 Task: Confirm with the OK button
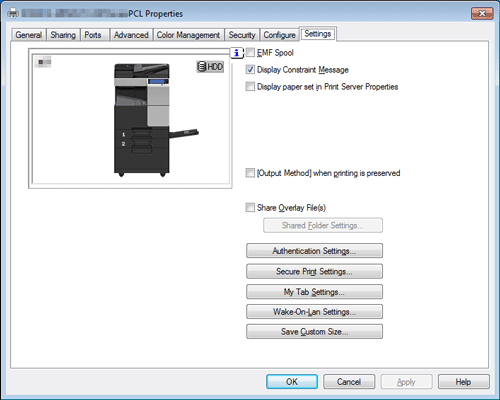coord(292,382)
